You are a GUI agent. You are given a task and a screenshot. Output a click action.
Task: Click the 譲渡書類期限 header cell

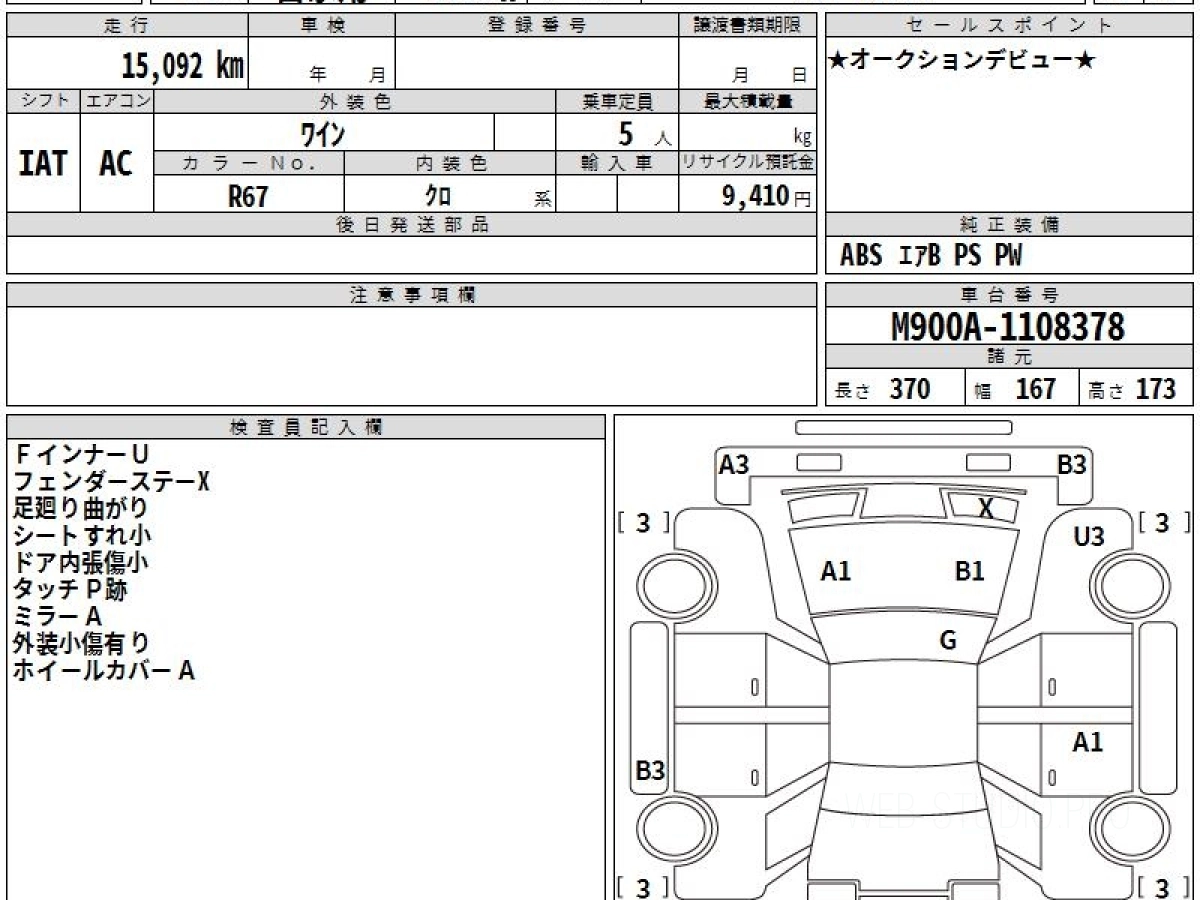pyautogui.click(x=747, y=26)
